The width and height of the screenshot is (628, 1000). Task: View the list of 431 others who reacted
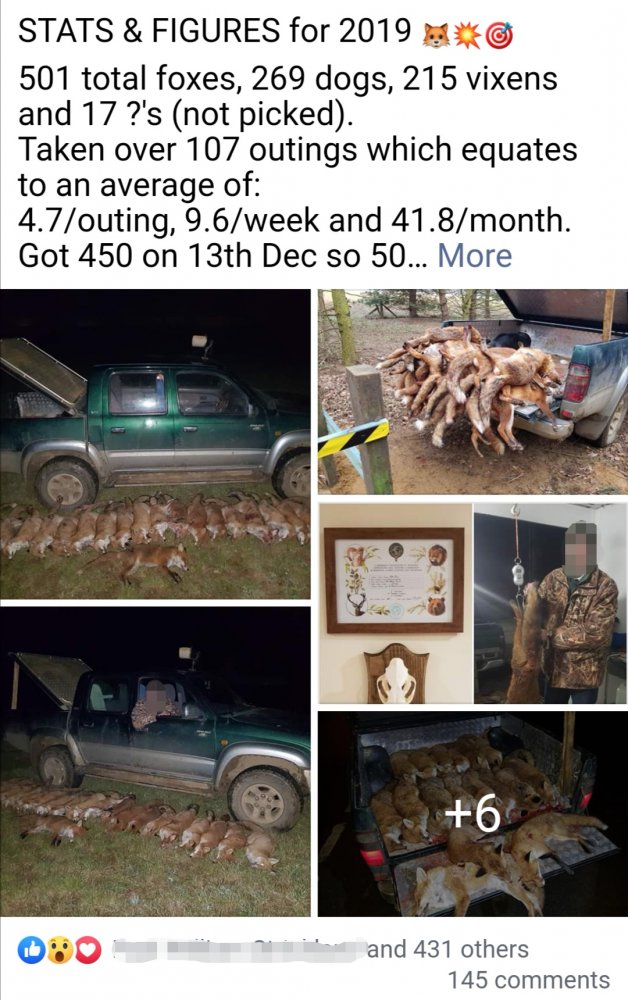448,950
